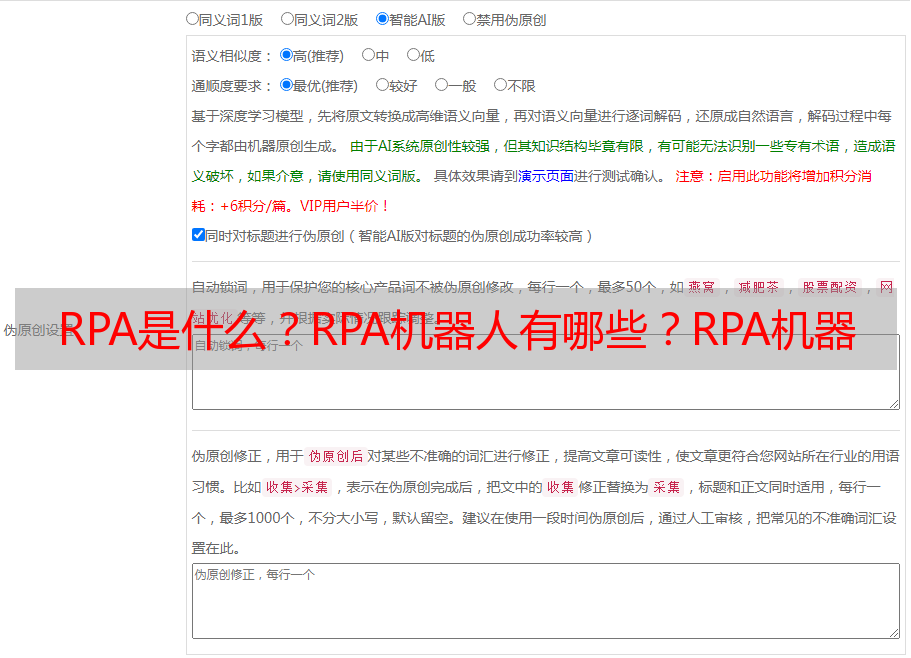Choose the 智能AI版 radio option
The image size is (911, 658).
pos(382,19)
